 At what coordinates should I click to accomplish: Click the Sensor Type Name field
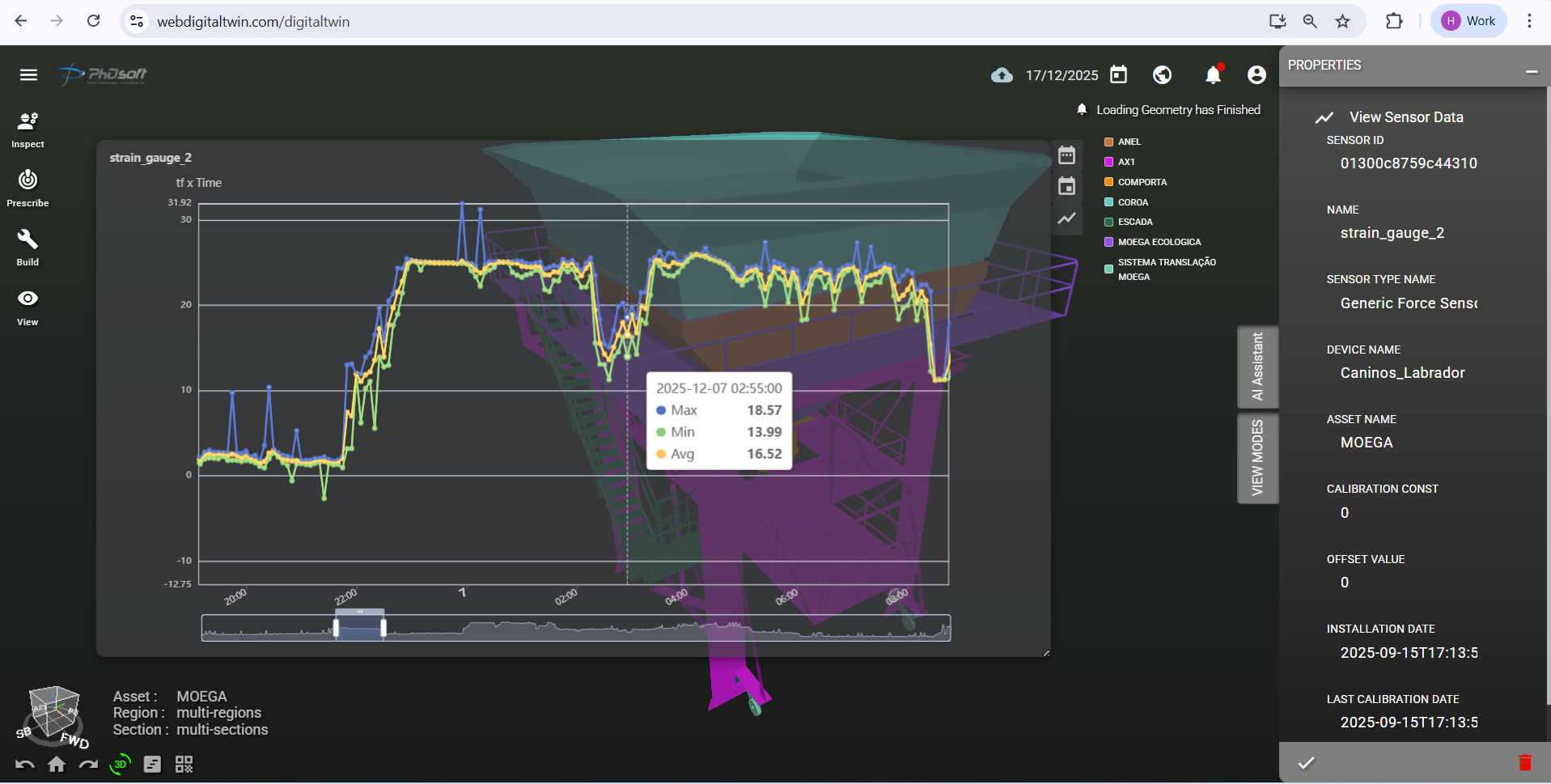pos(1409,303)
